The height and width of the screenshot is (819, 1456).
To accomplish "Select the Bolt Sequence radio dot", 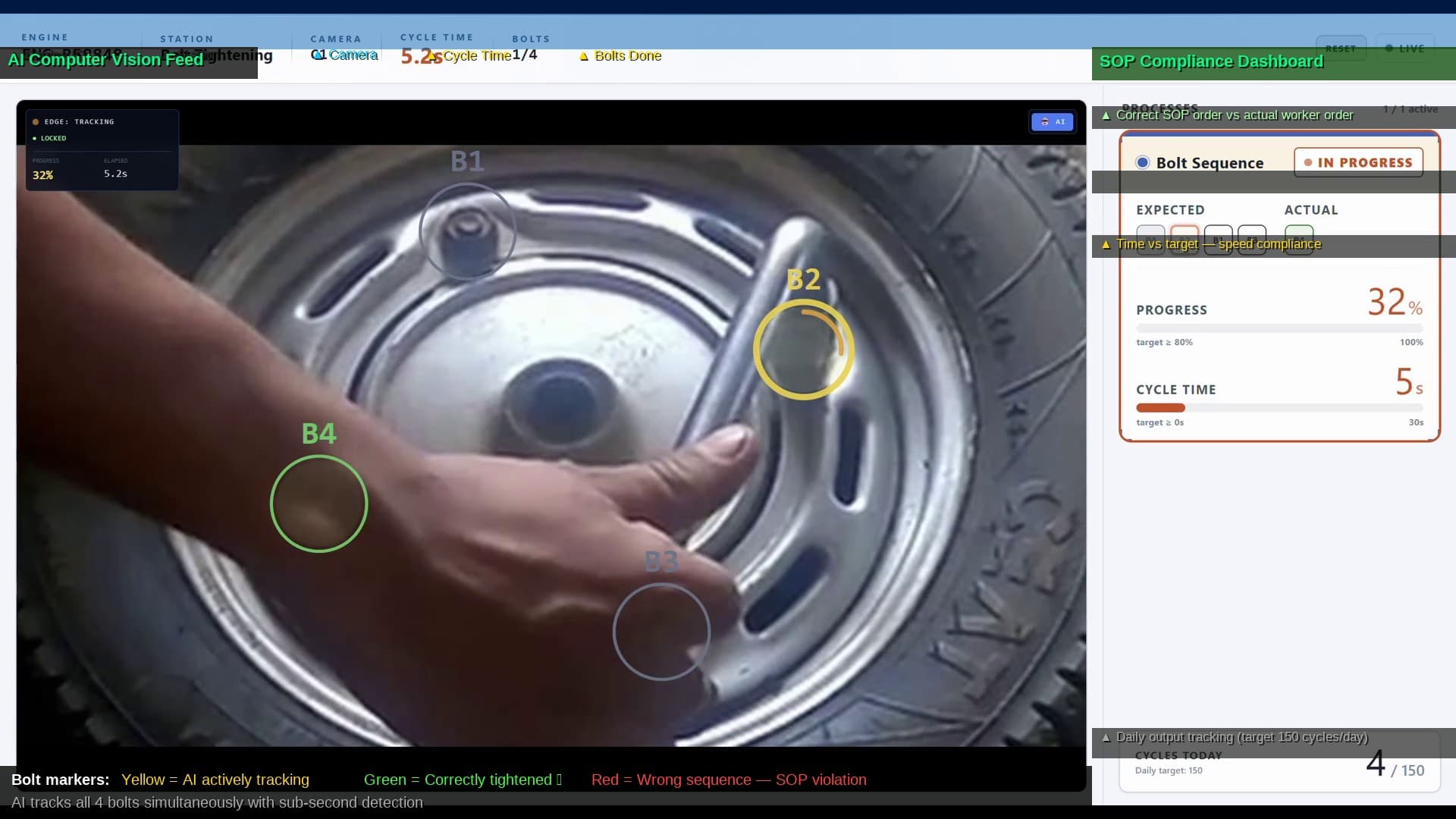I will tap(1143, 162).
